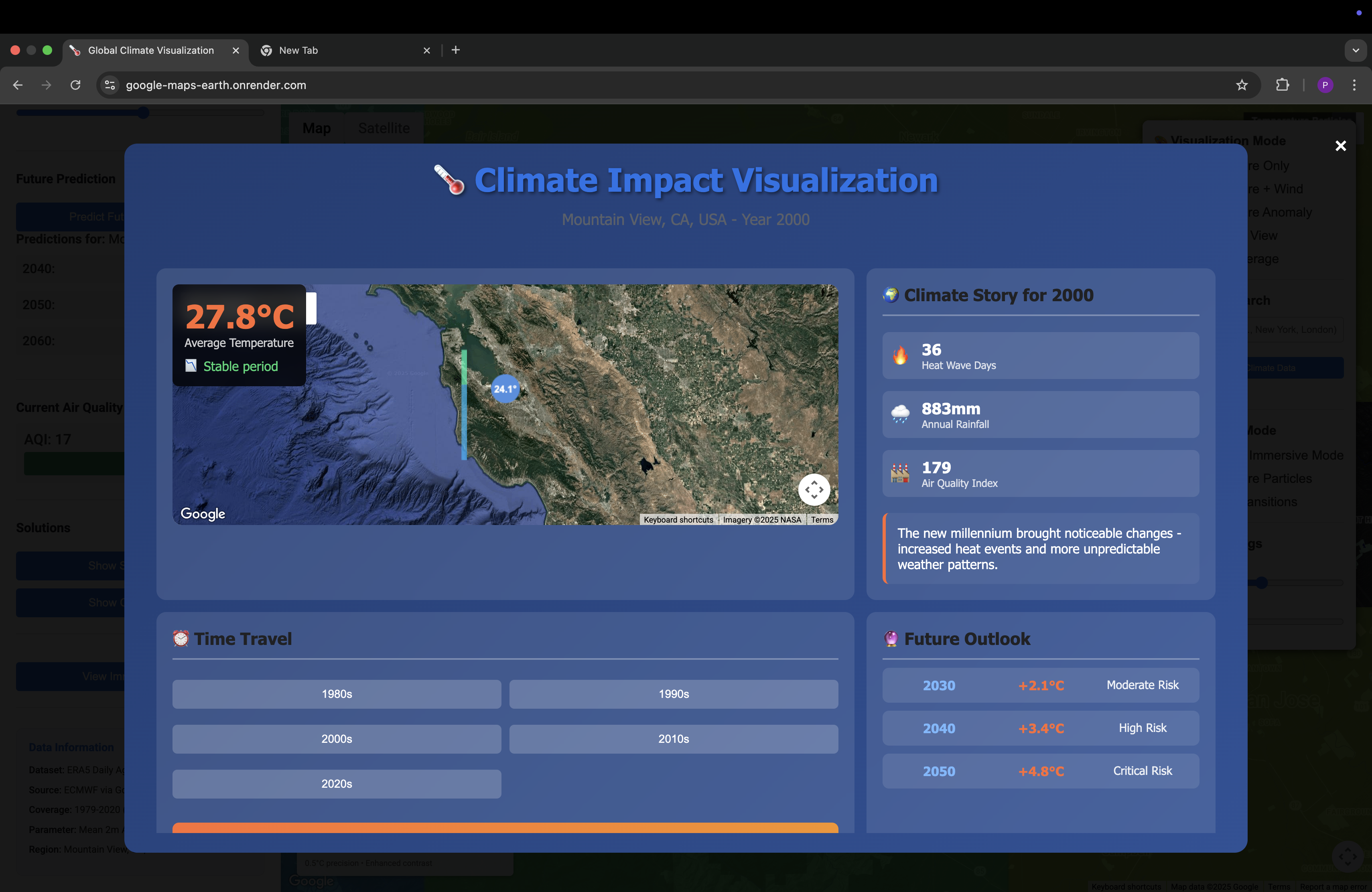Select the 2010s time travel button
Screen dimensions: 1372x892
673,739
